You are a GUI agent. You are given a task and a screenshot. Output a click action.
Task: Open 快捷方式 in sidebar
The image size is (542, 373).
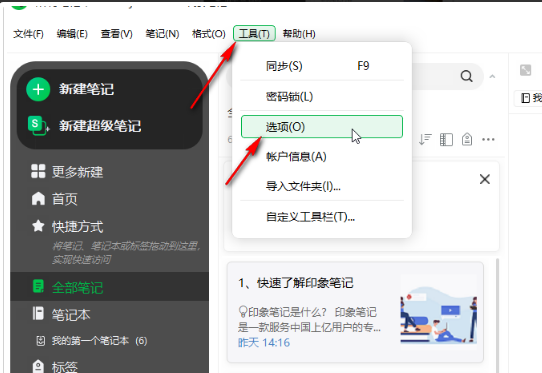pos(77,227)
